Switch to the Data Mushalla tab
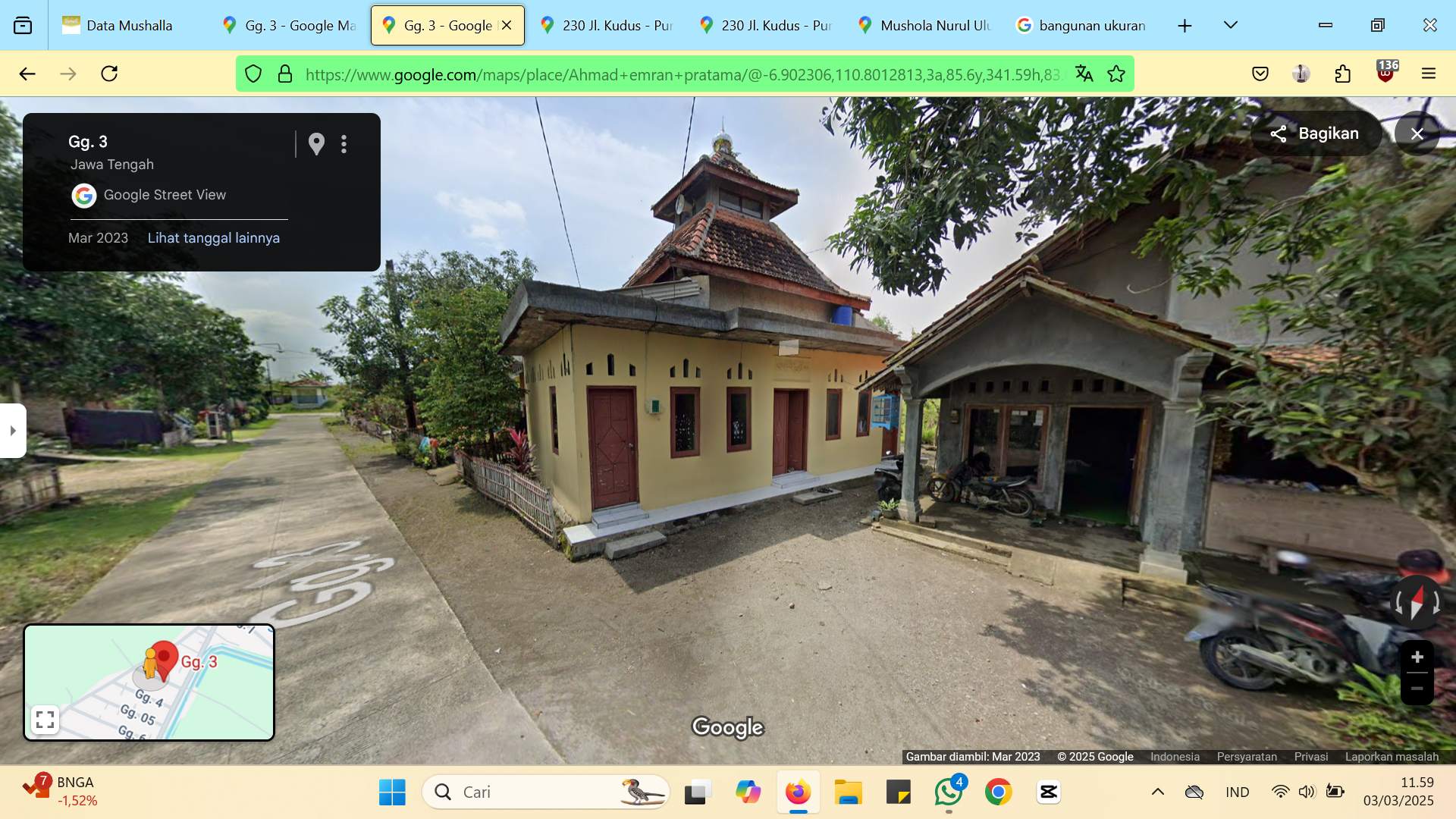 point(129,25)
